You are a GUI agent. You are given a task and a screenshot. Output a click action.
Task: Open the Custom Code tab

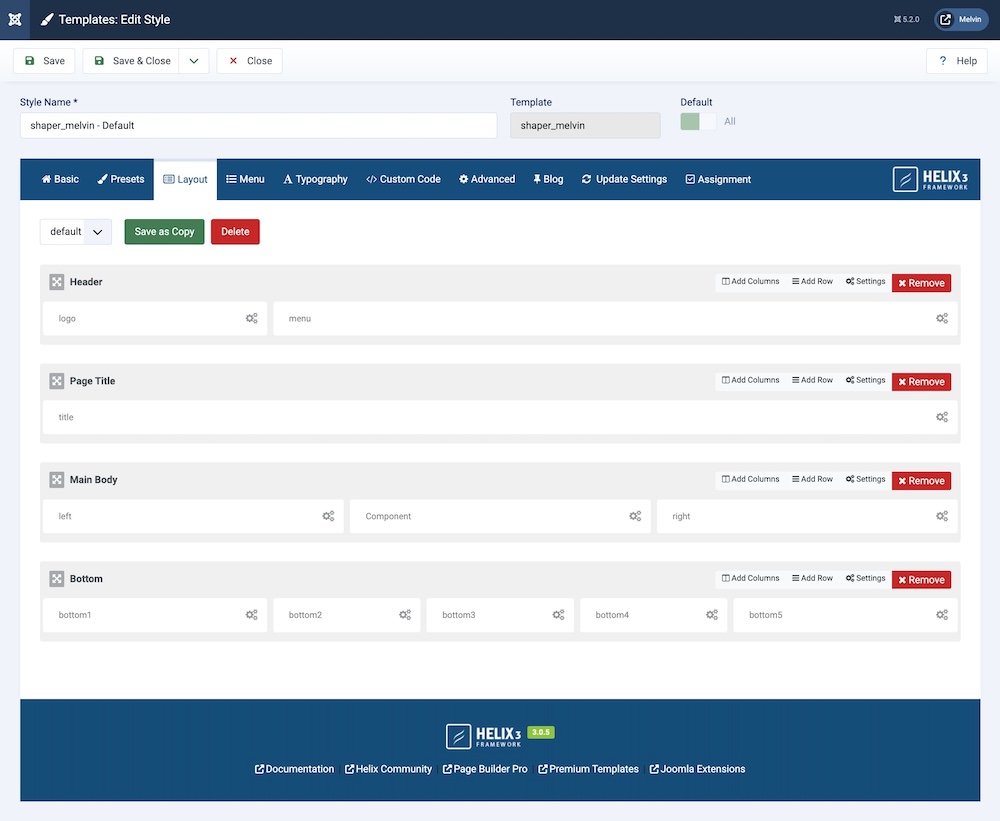coord(403,179)
